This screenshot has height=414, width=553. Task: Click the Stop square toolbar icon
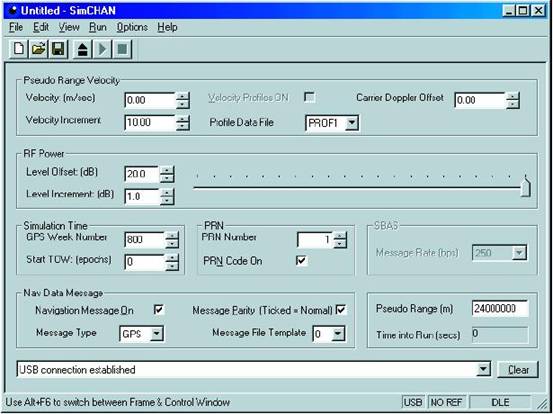pos(122,49)
